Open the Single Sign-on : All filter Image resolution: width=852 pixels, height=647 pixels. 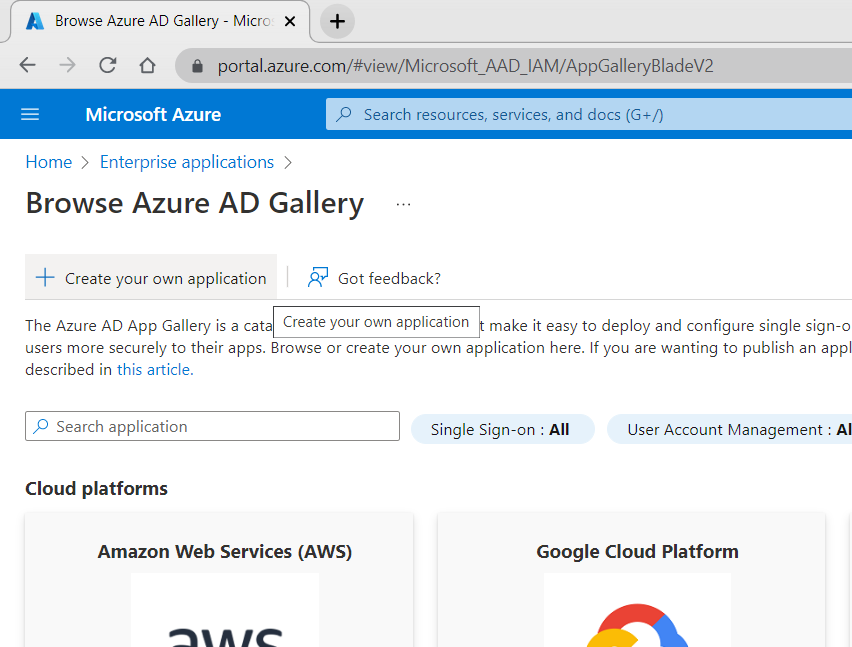(x=503, y=429)
